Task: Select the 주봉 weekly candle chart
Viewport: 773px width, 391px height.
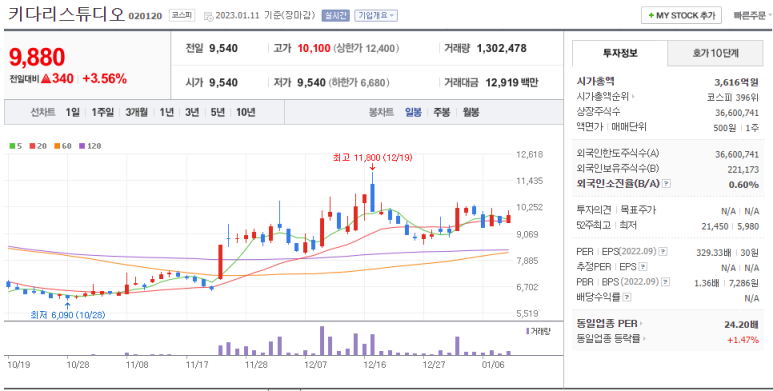Action: coord(441,112)
